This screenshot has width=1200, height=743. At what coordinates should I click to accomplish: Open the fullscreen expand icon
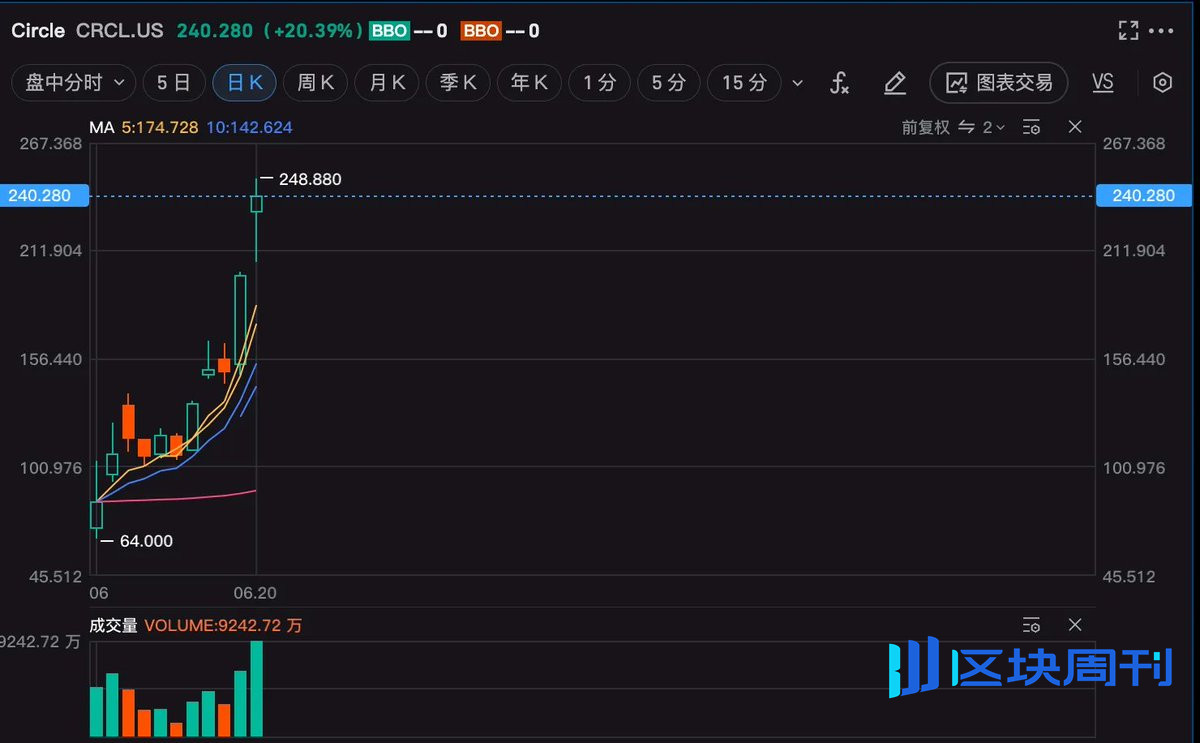[x=1128, y=31]
